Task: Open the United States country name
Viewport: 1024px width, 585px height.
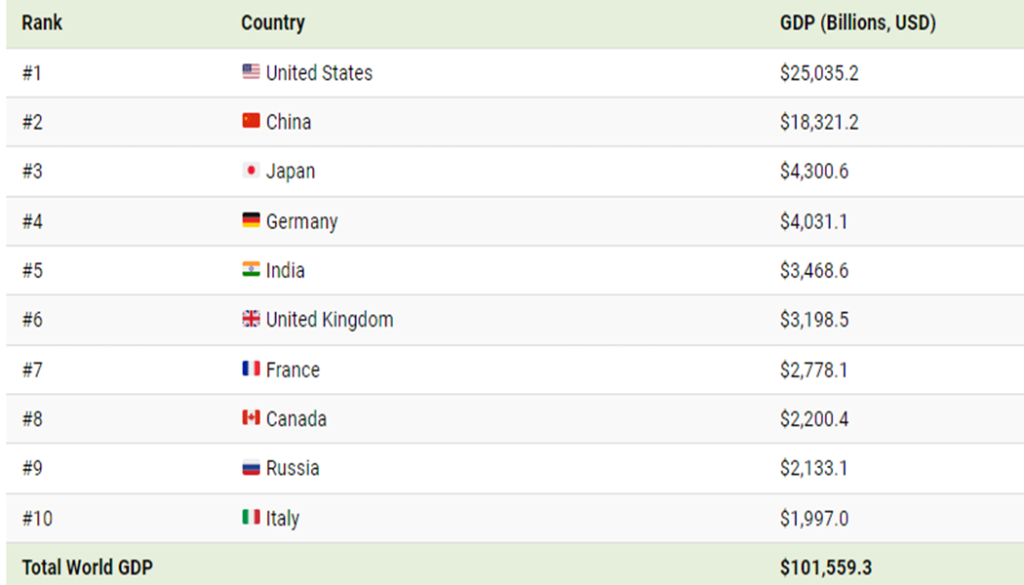Action: tap(319, 72)
